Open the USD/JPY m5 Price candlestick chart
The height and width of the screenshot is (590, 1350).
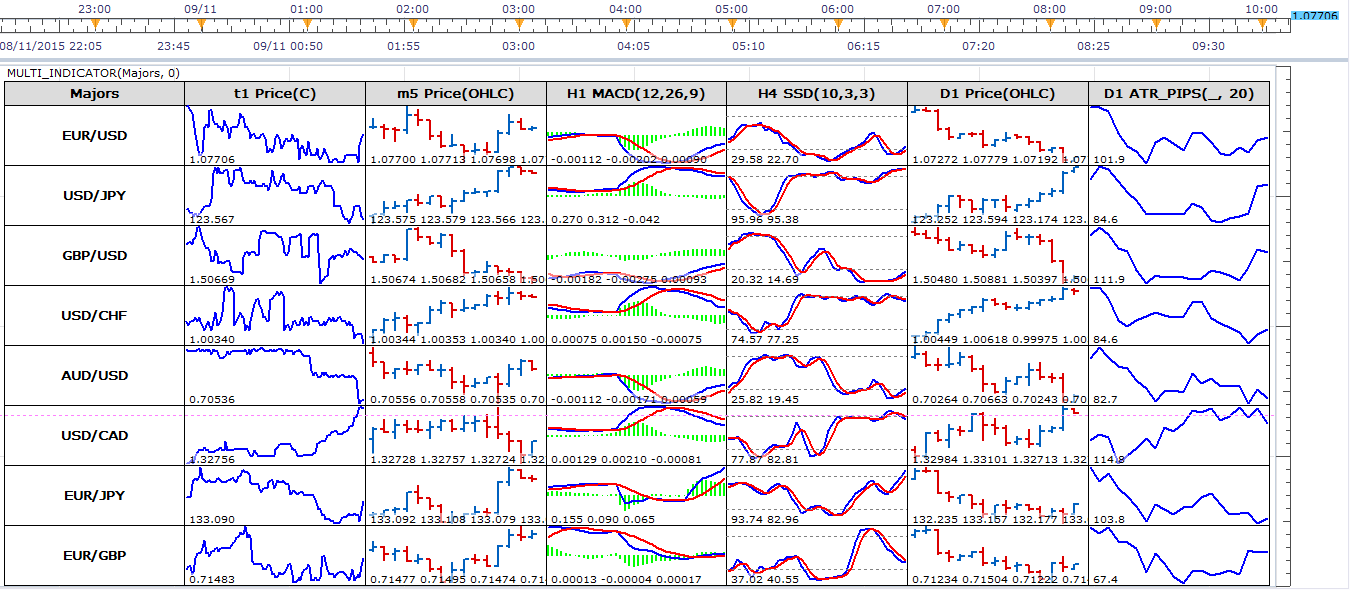(456, 195)
